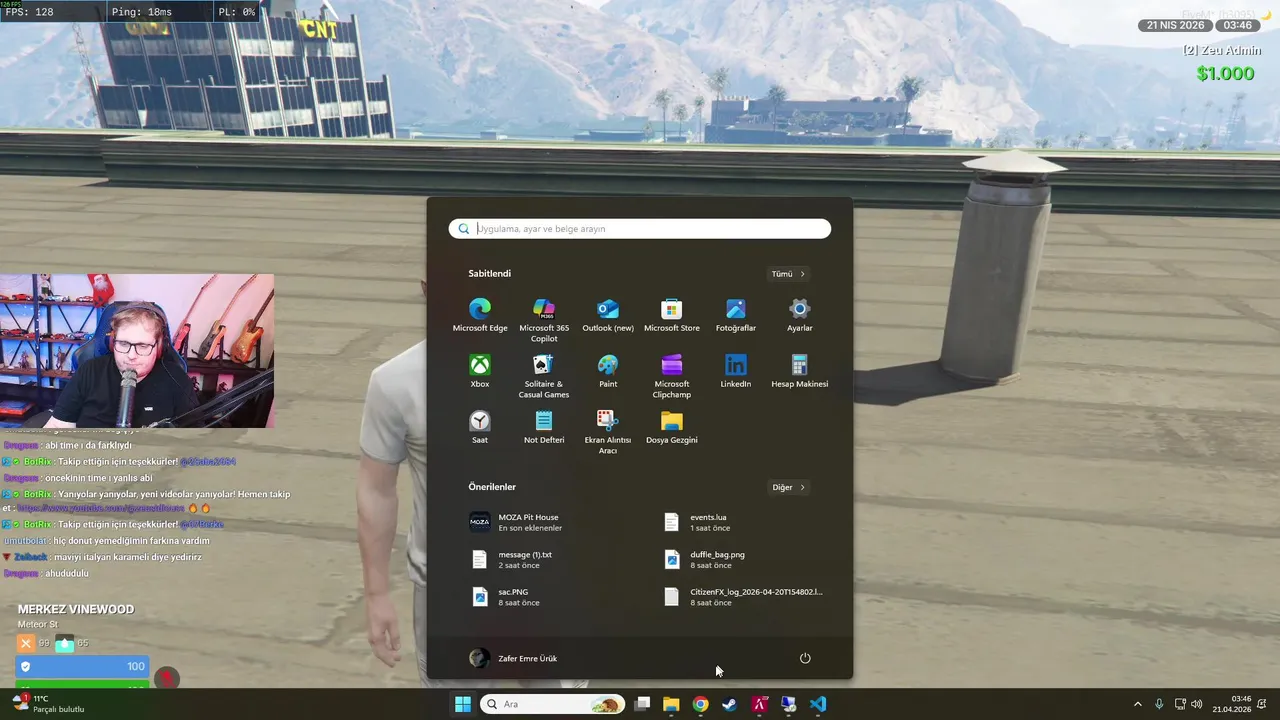The height and width of the screenshot is (720, 1280).
Task: Open the Microsoft Store
Action: [672, 315]
